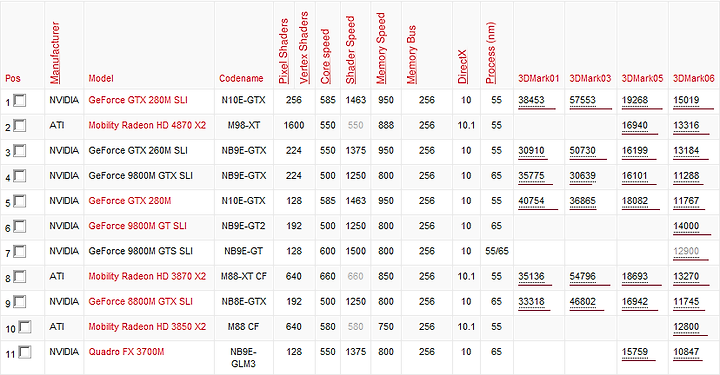Sort table by Manufacturer header
This screenshot has width=720, height=375.
tap(55, 53)
